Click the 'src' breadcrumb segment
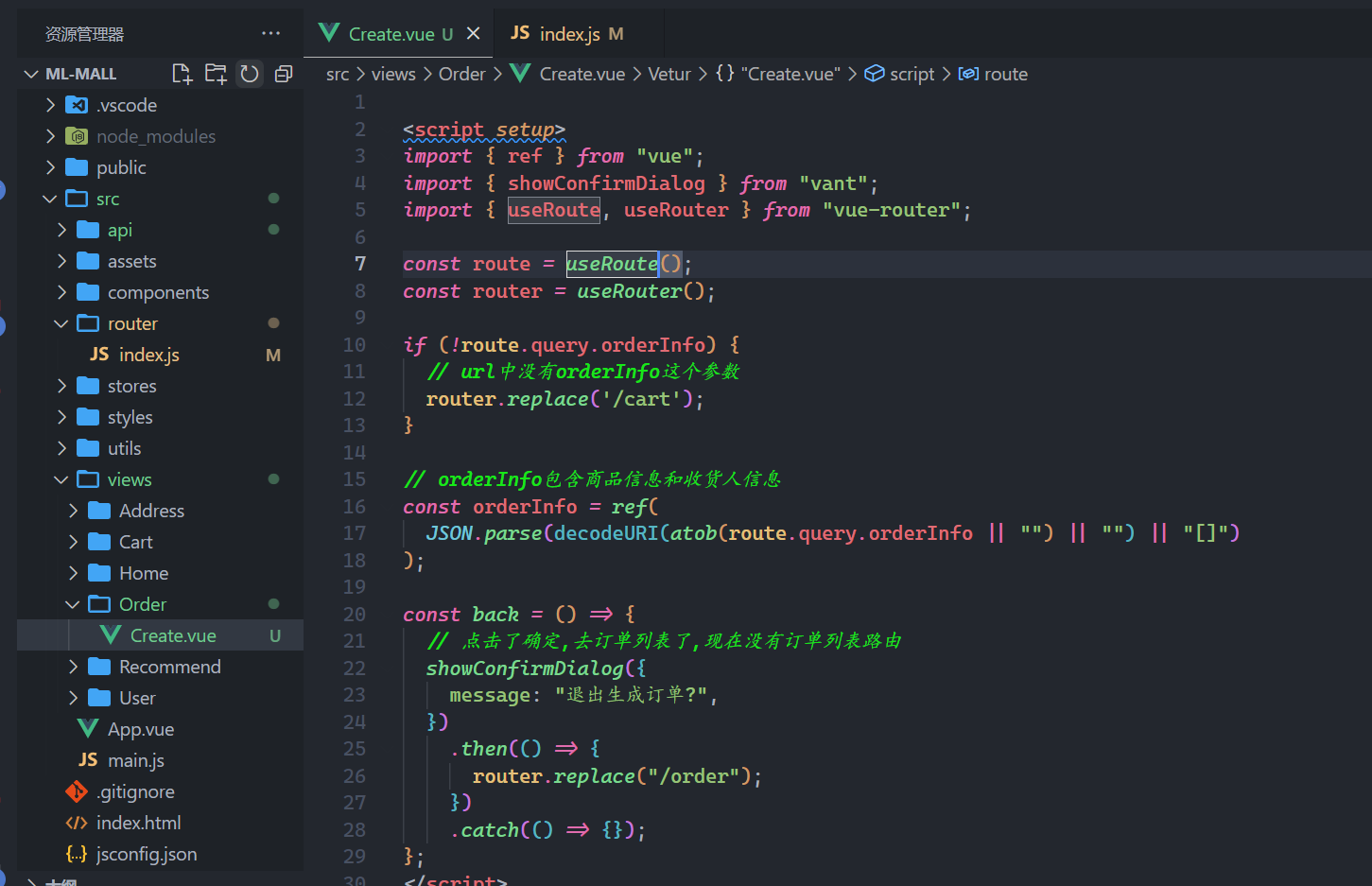 click(x=338, y=74)
